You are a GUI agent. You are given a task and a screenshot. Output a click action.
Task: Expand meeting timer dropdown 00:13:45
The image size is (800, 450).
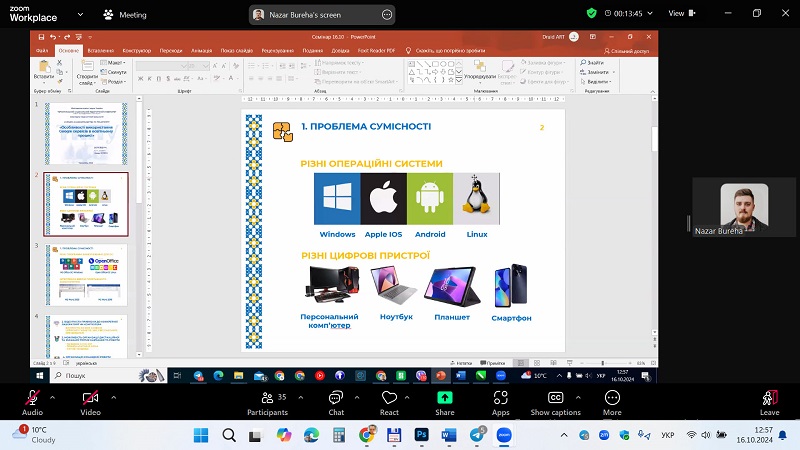click(650, 13)
